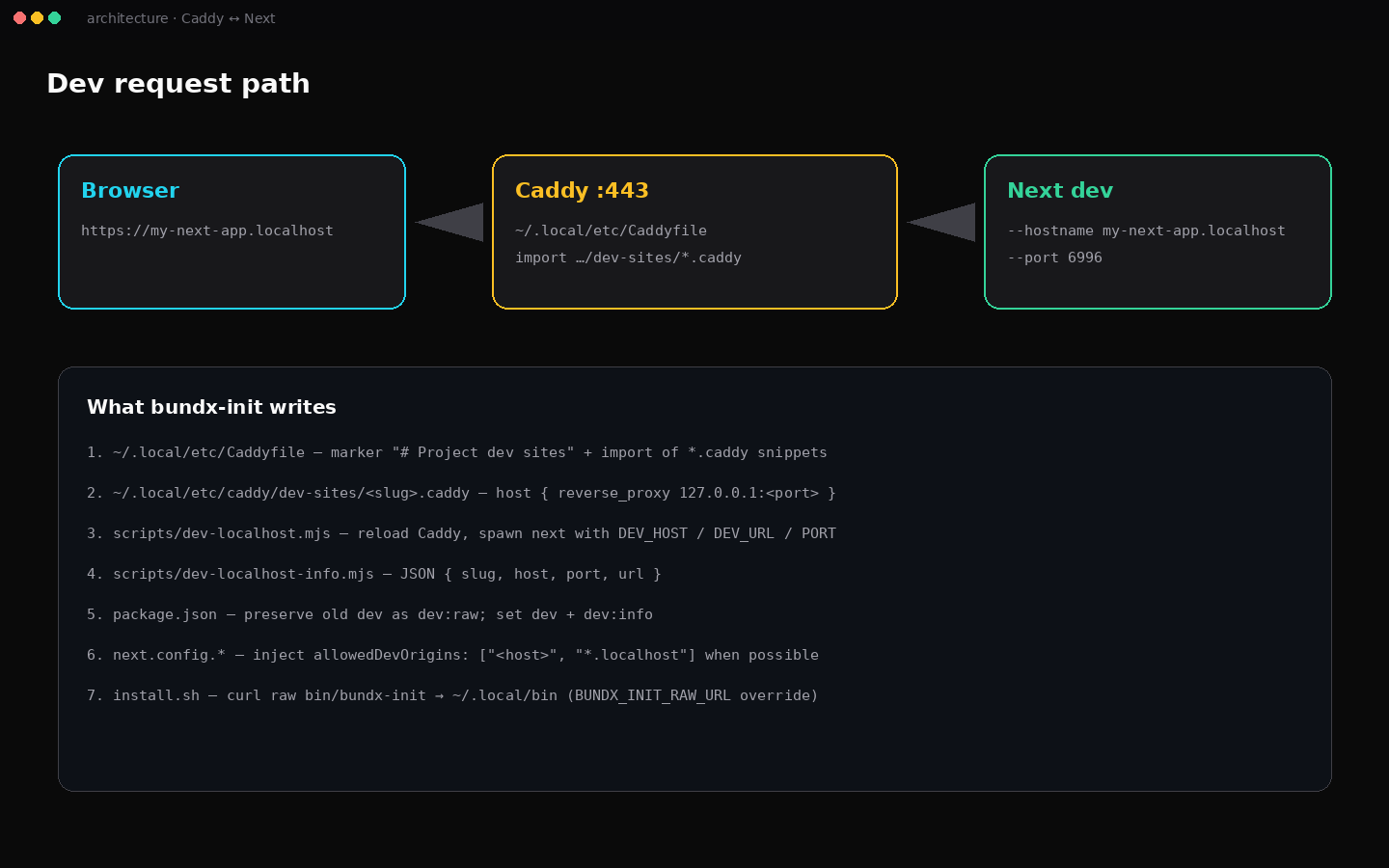1389x868 pixels.
Task: Click list row 1 about the Caddyfile marker
Action: [457, 452]
